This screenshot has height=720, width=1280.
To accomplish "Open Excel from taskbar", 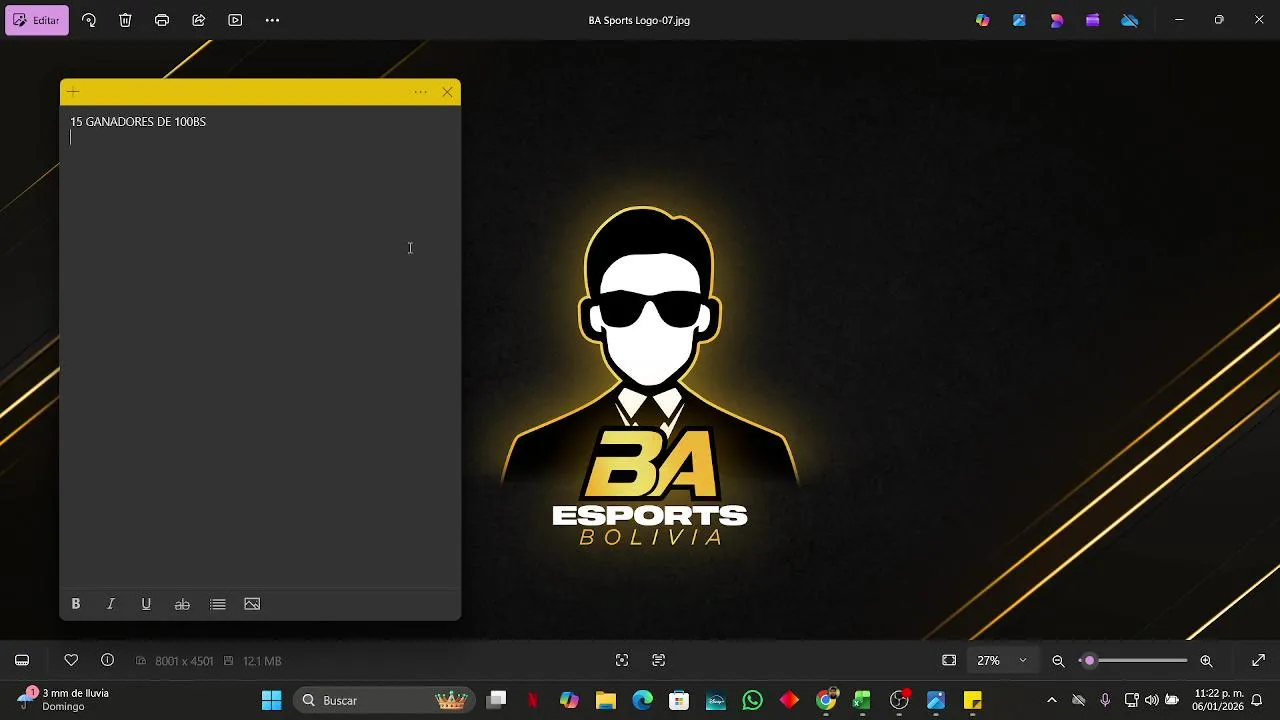I will pos(862,700).
